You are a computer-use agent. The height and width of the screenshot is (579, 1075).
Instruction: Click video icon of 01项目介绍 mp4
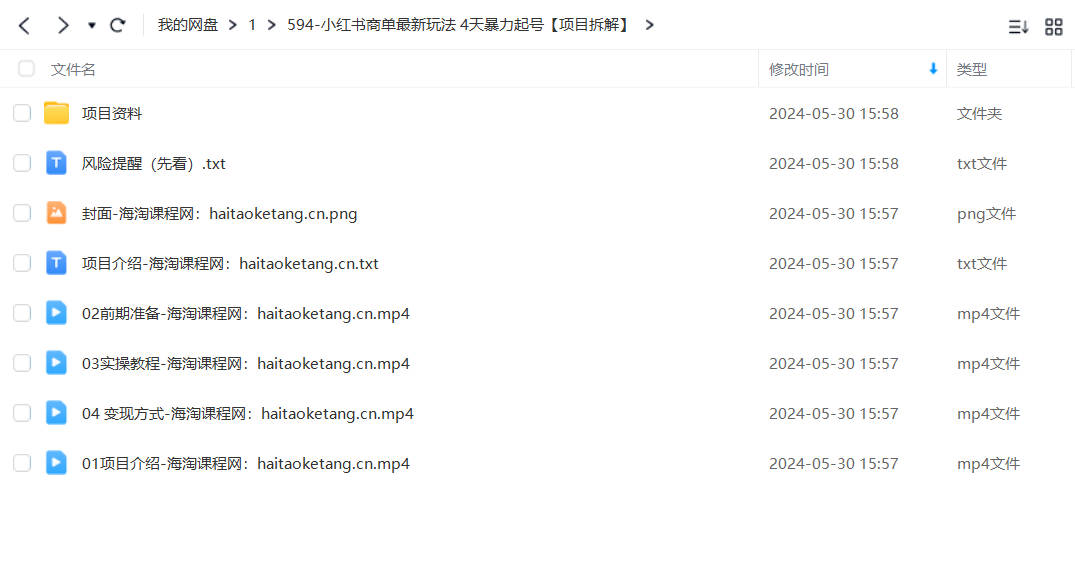(x=56, y=463)
